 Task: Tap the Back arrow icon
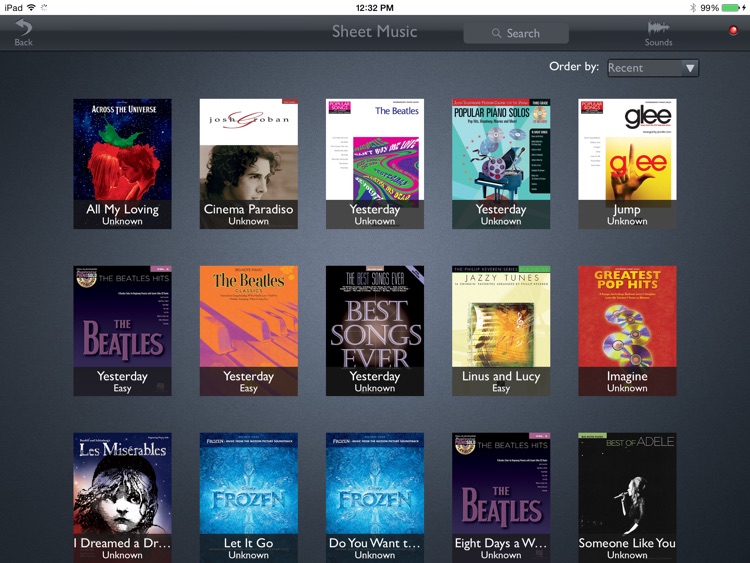coord(23,27)
